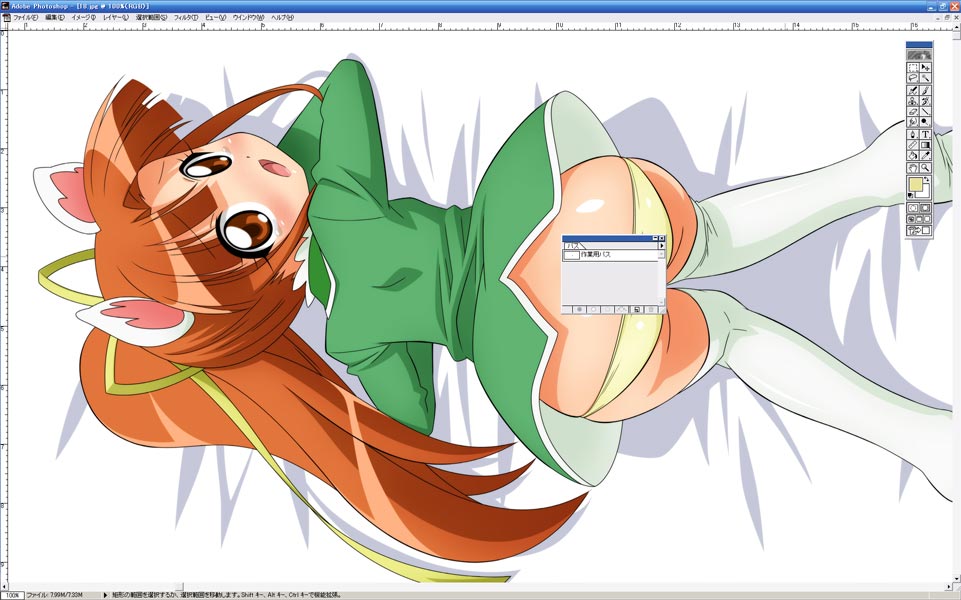
Task: Load path as a selection button
Action: click(607, 309)
